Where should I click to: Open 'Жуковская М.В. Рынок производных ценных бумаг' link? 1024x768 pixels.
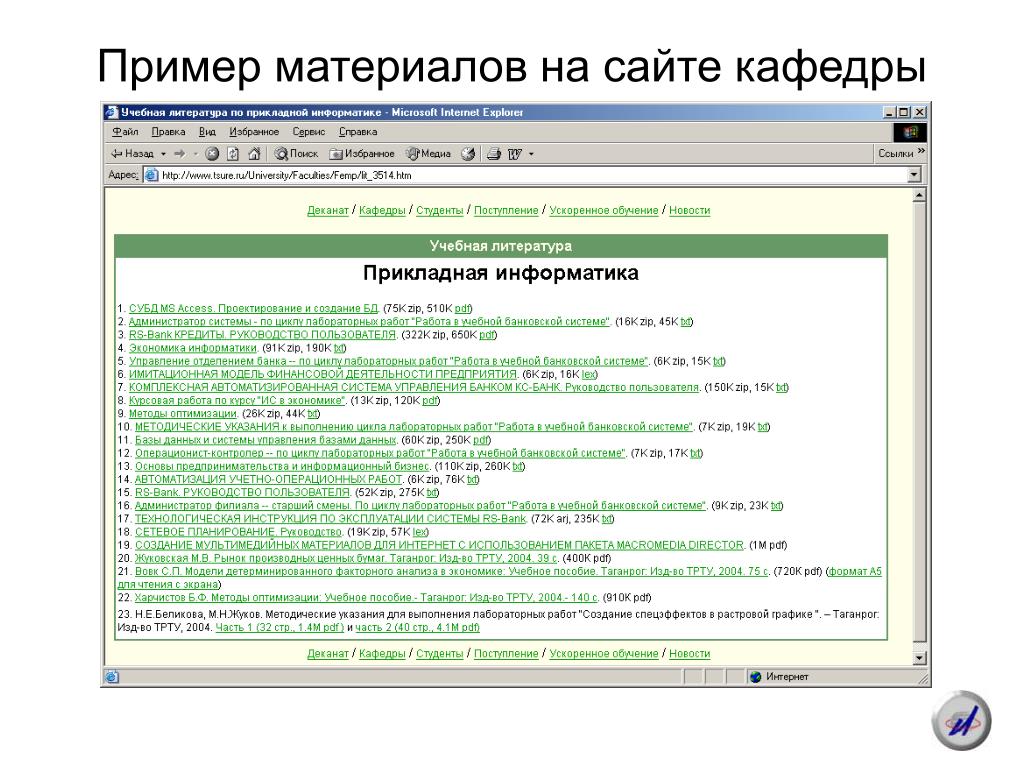(x=346, y=558)
